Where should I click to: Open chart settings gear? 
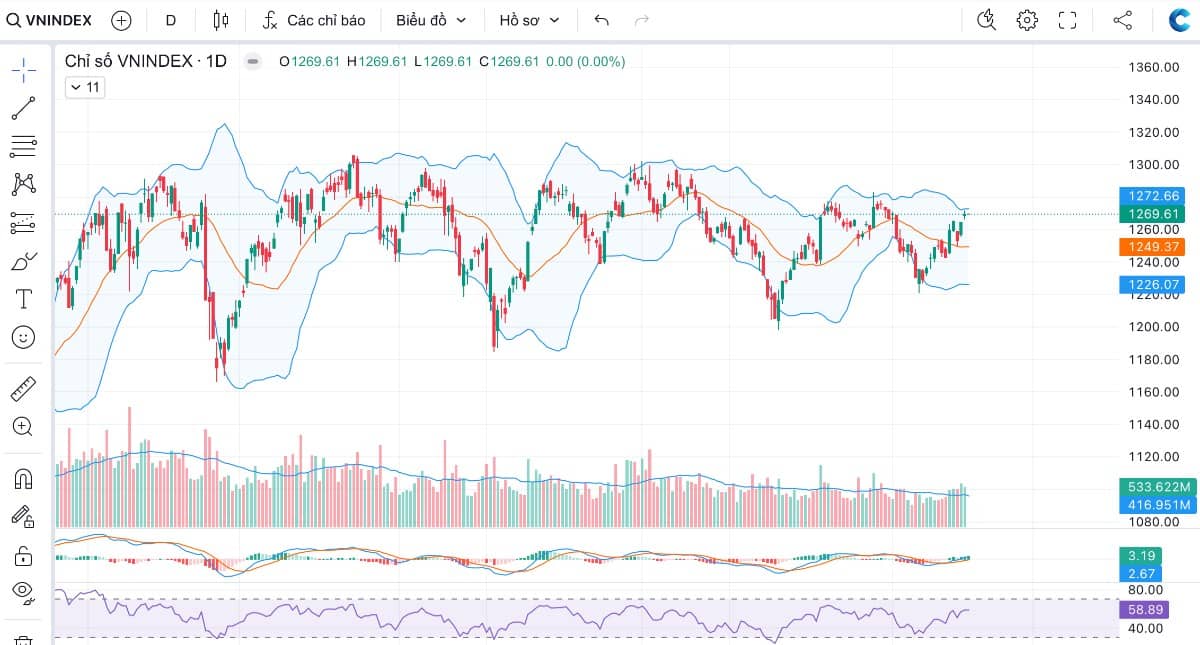(1027, 20)
